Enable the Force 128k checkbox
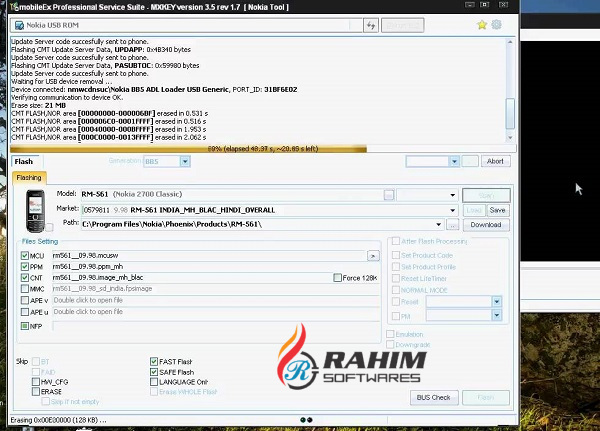 point(338,278)
